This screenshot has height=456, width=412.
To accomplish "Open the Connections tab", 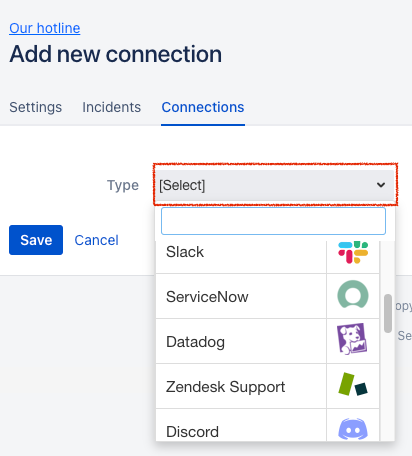I will pos(203,107).
